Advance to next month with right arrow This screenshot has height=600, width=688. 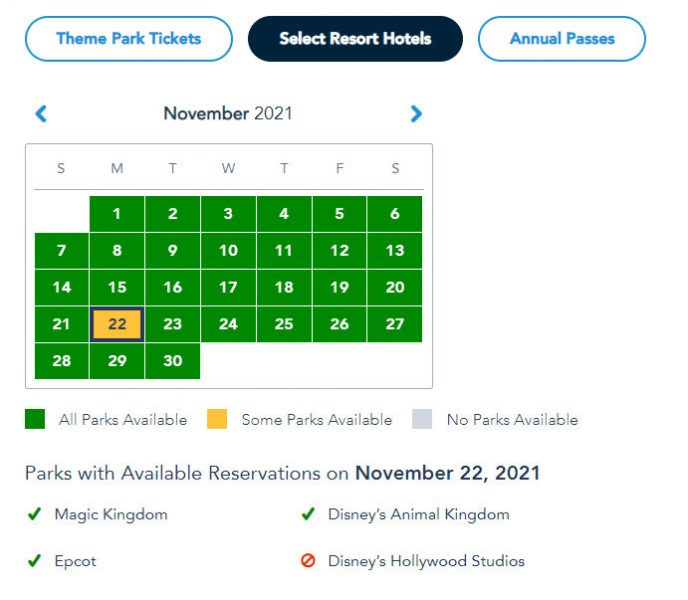pos(416,114)
